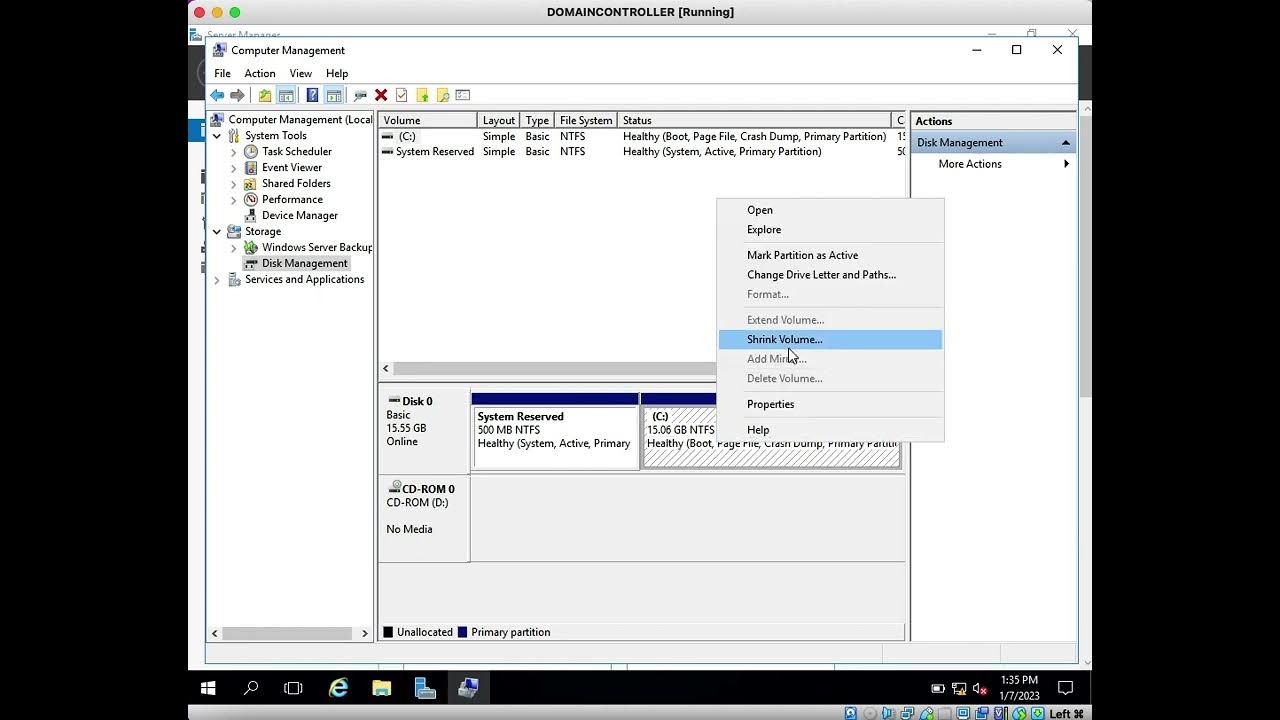Expand the Windows Server Backup node
1280x720 pixels.
pyautogui.click(x=234, y=248)
